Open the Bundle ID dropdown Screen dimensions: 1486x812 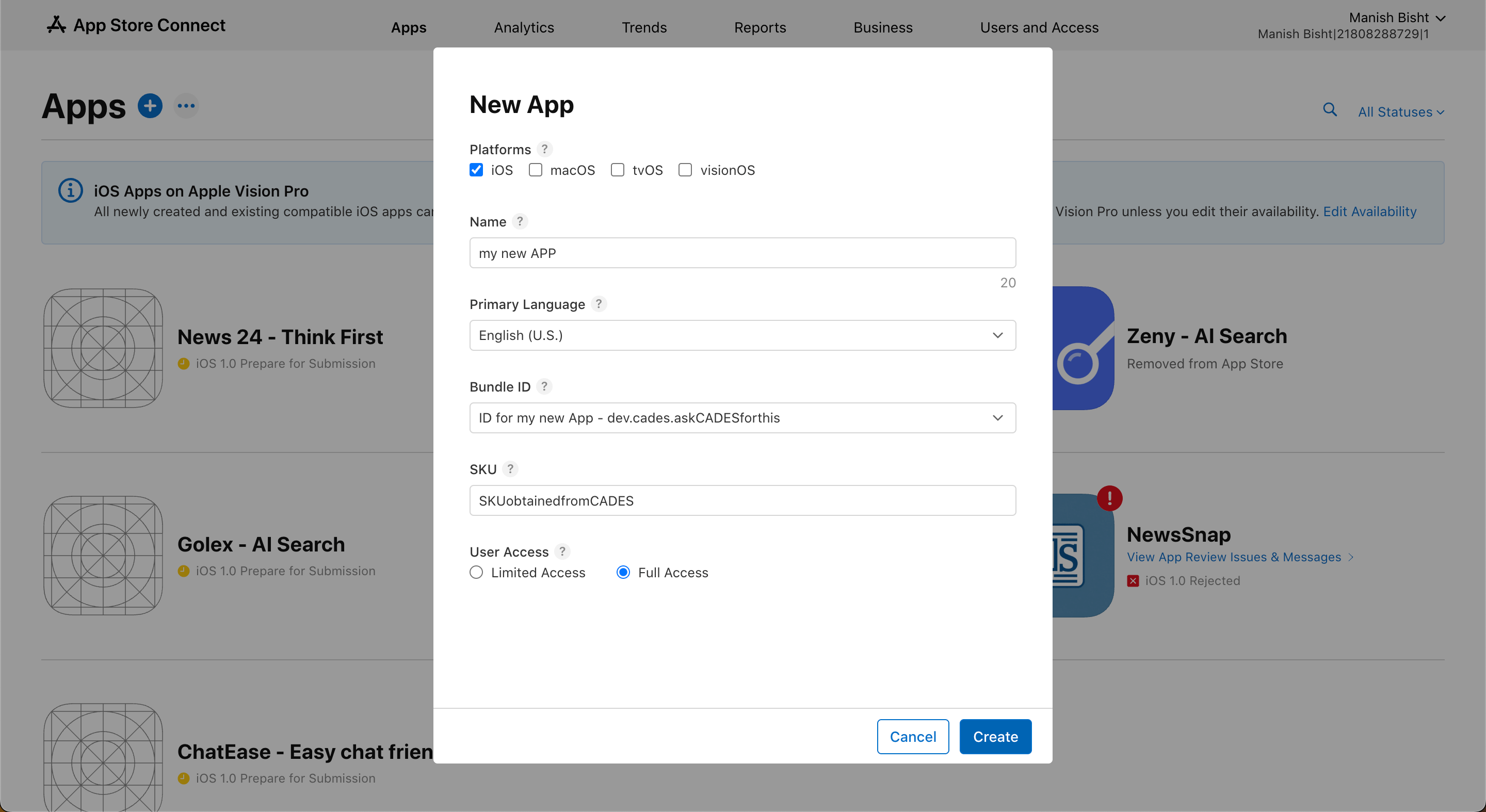(x=742, y=417)
